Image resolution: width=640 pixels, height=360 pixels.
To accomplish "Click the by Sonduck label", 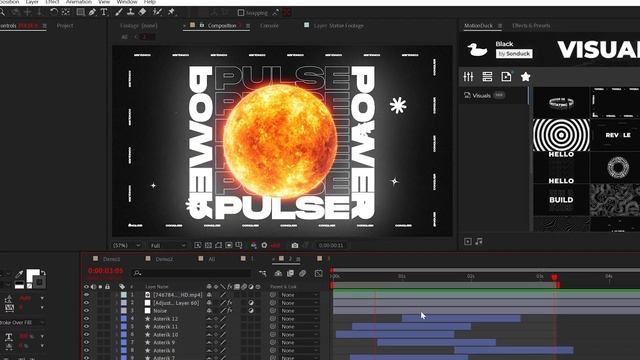I will tap(514, 53).
